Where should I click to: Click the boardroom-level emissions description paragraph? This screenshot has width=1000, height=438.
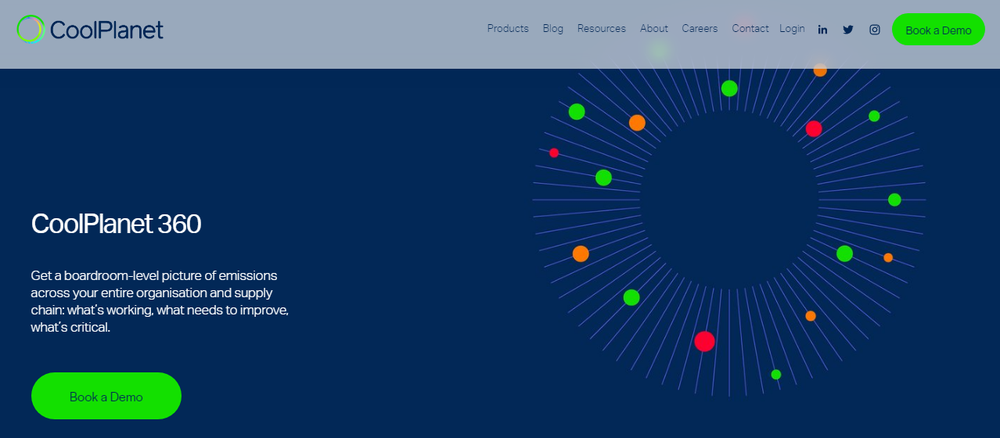point(160,302)
